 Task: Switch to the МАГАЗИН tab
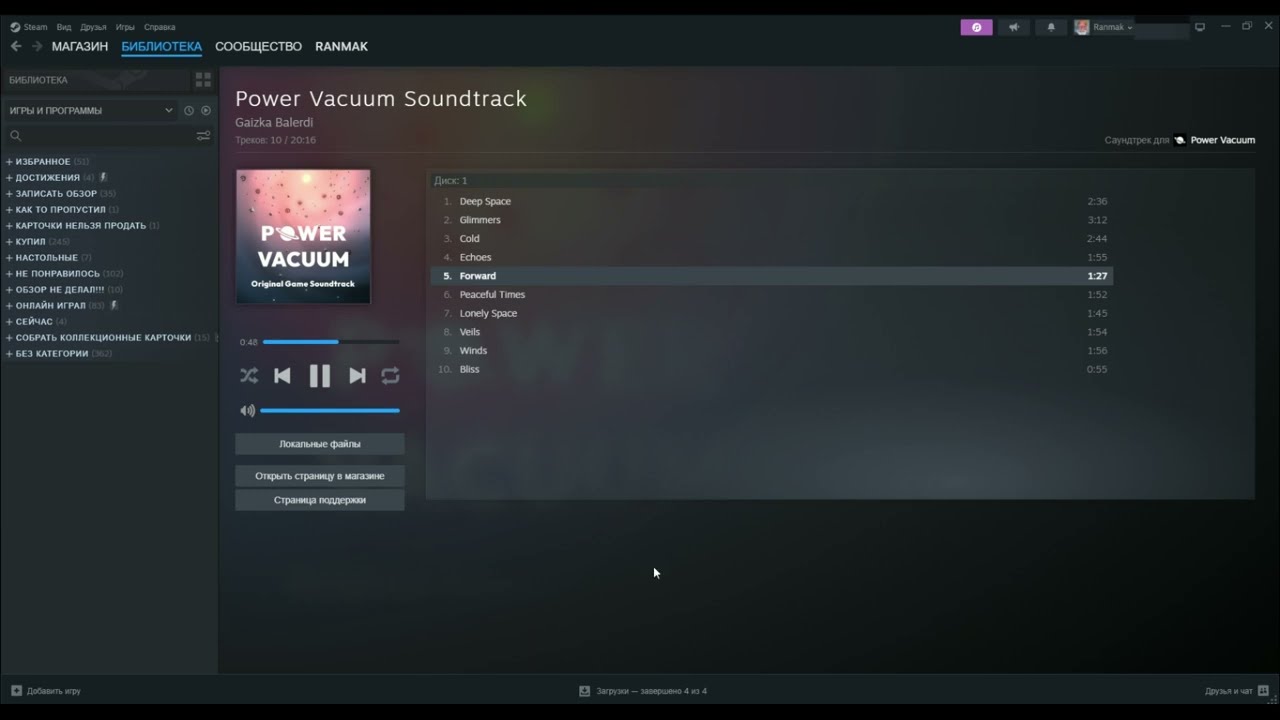tap(80, 46)
